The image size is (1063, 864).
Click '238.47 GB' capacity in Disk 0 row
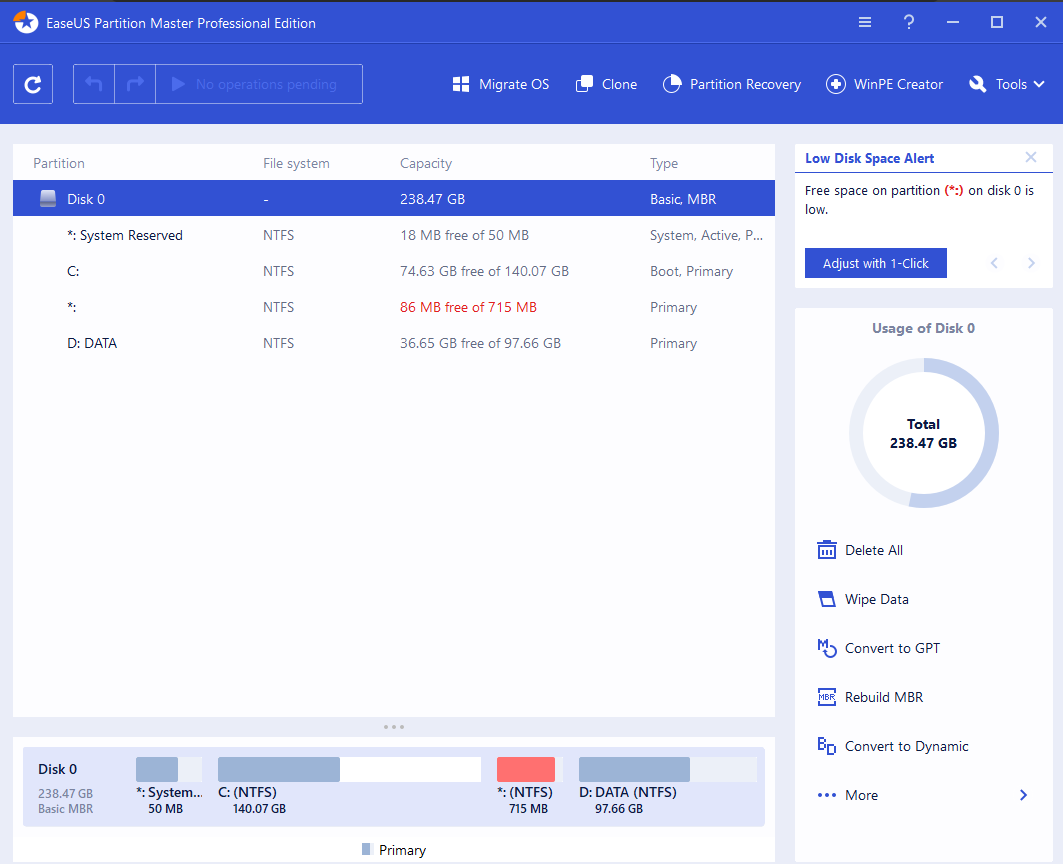click(432, 199)
